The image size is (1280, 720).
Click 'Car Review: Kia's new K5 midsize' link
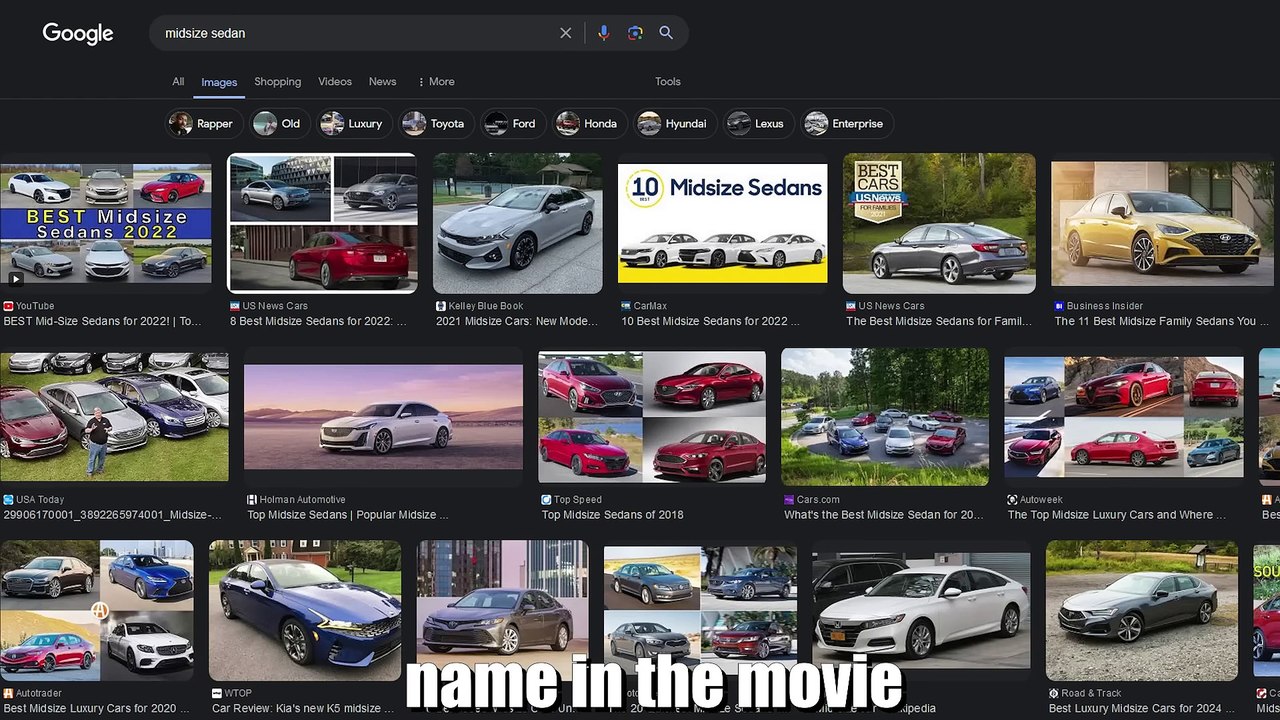click(303, 709)
